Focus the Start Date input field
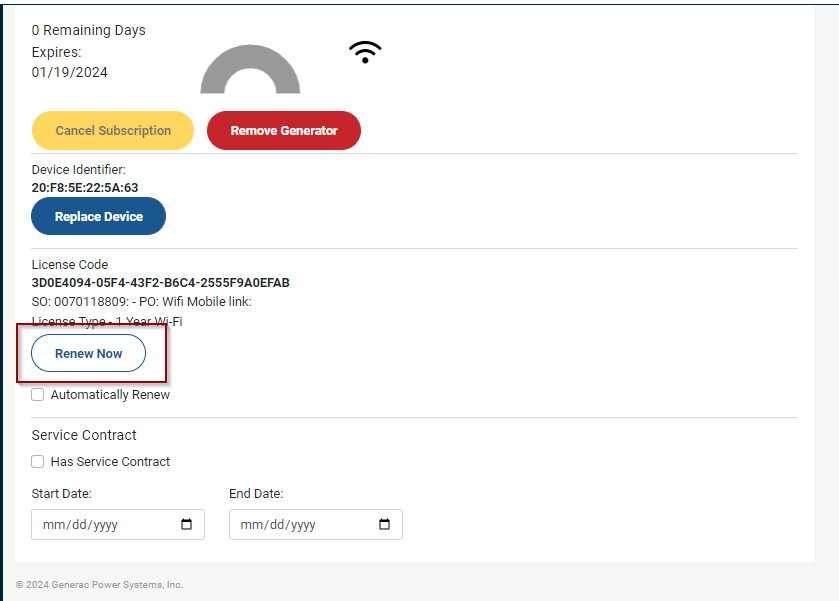 tap(118, 524)
